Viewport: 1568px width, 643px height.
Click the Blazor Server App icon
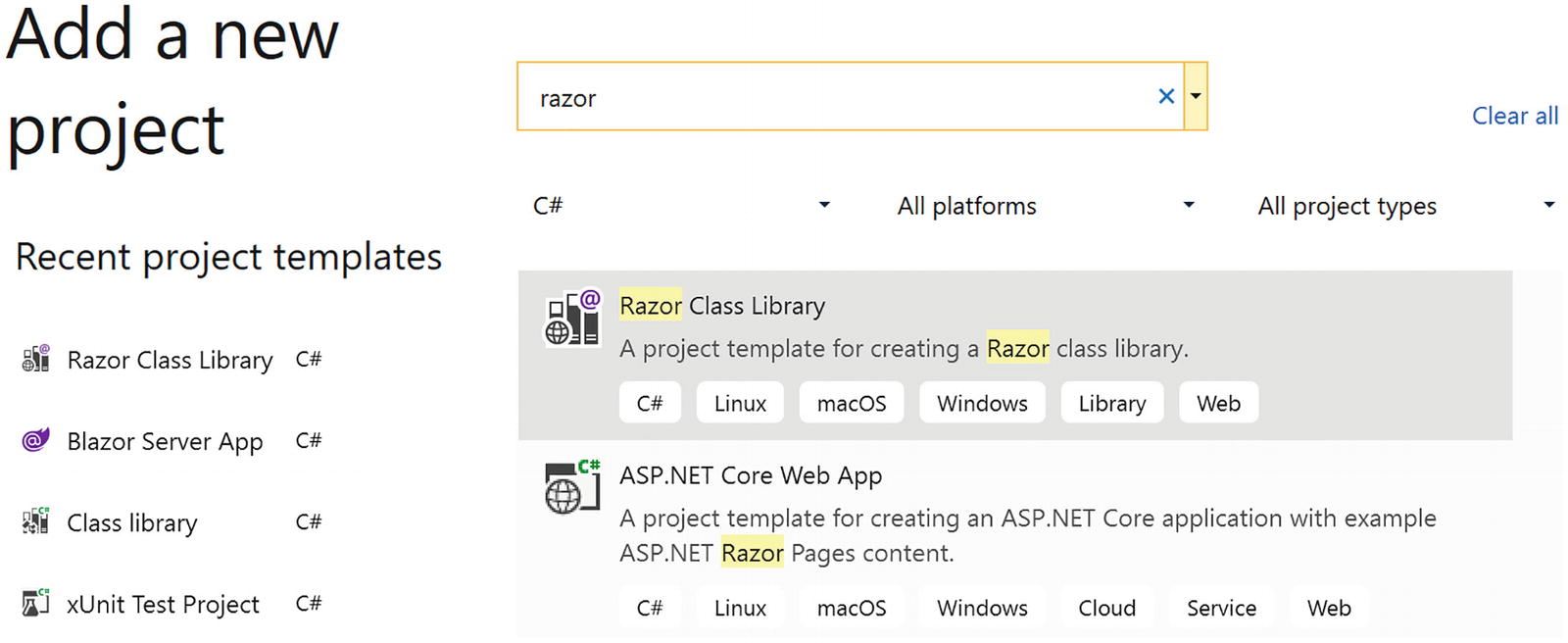pyautogui.click(x=36, y=440)
